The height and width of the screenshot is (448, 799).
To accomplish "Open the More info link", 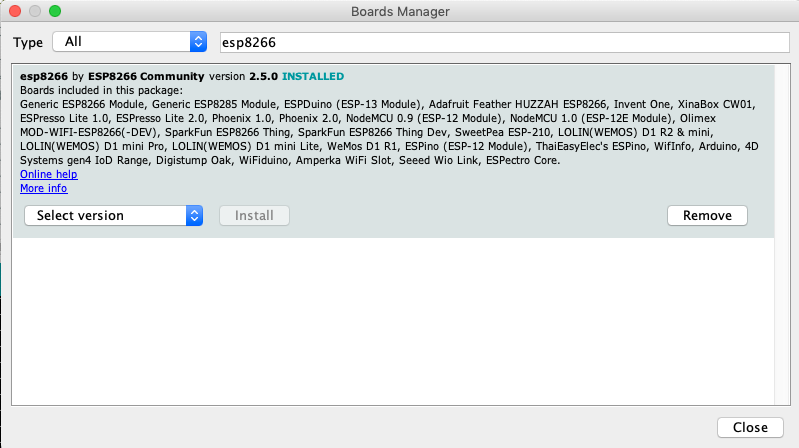I will pyautogui.click(x=43, y=188).
